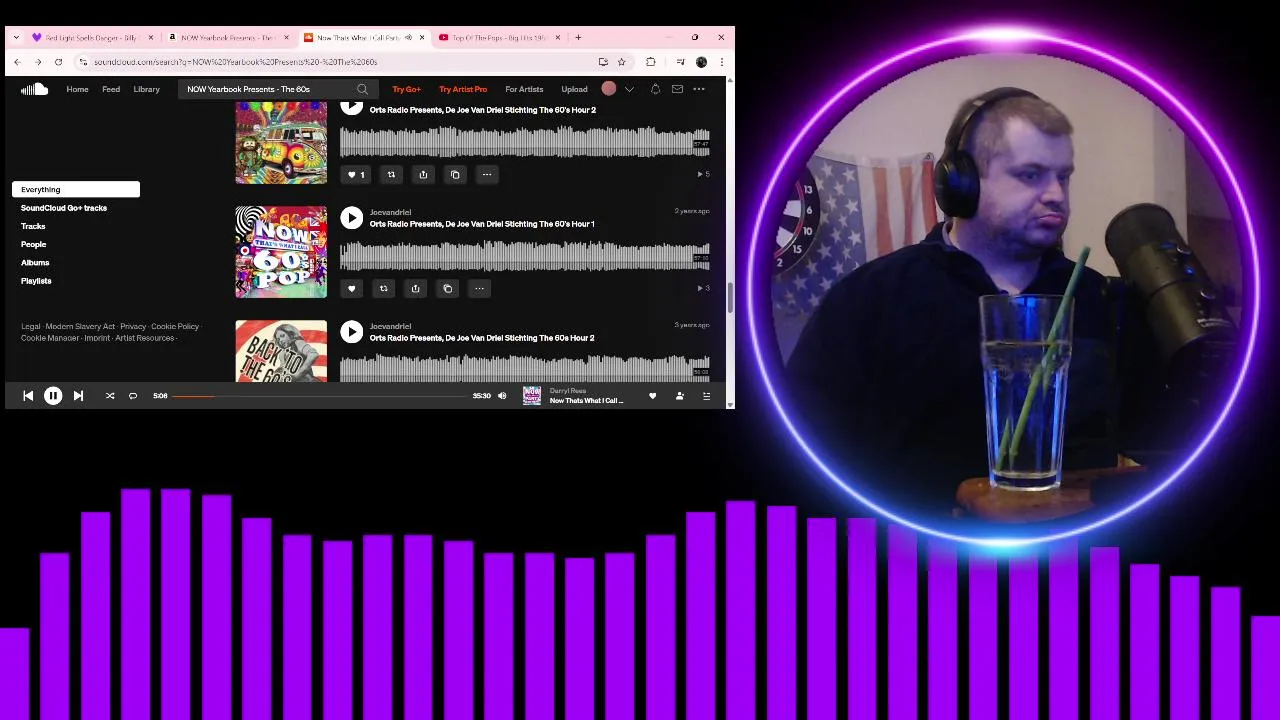This screenshot has width=1280, height=720.
Task: Open a new browser tab
Action: pos(578,37)
